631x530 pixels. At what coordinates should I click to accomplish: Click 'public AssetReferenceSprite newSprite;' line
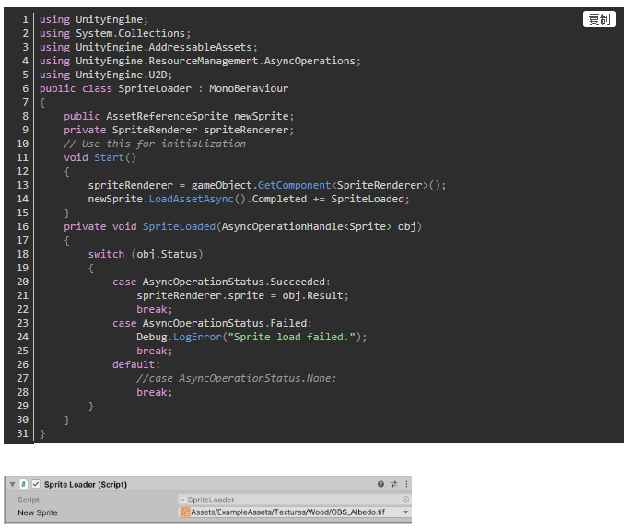(179, 116)
